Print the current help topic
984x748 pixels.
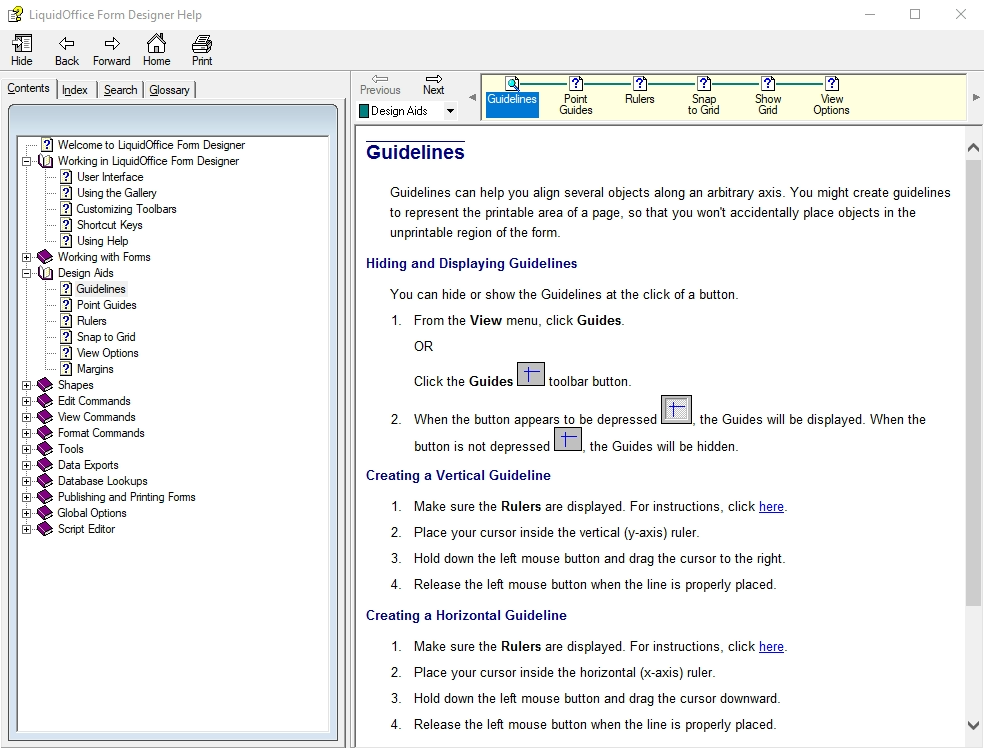201,43
